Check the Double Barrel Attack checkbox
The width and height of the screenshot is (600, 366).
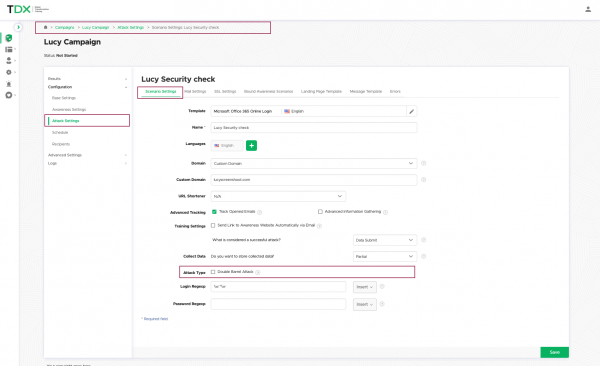click(x=213, y=272)
